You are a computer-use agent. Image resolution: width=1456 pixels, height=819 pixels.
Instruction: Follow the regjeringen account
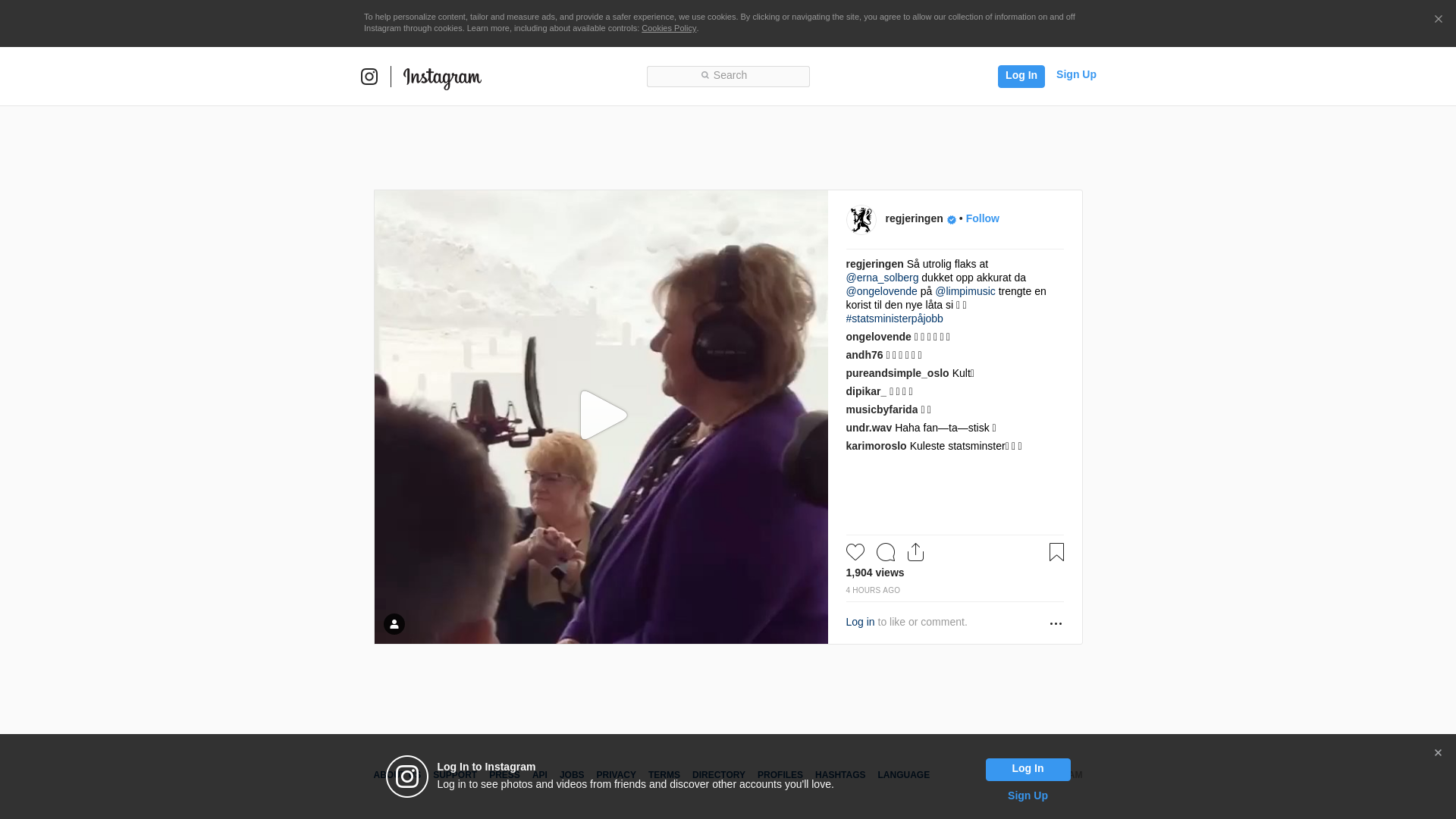982,218
